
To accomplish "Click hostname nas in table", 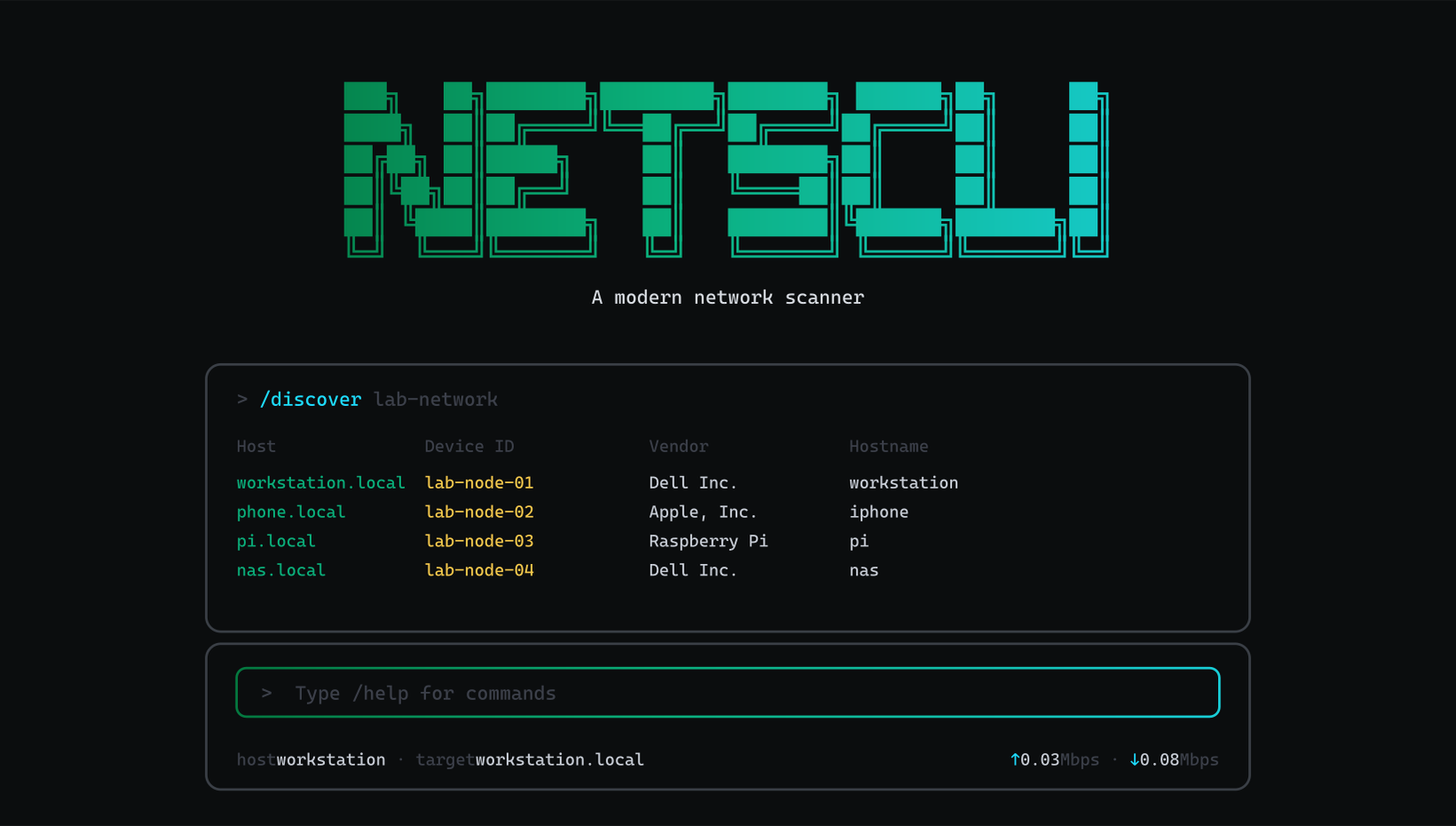I will [864, 571].
